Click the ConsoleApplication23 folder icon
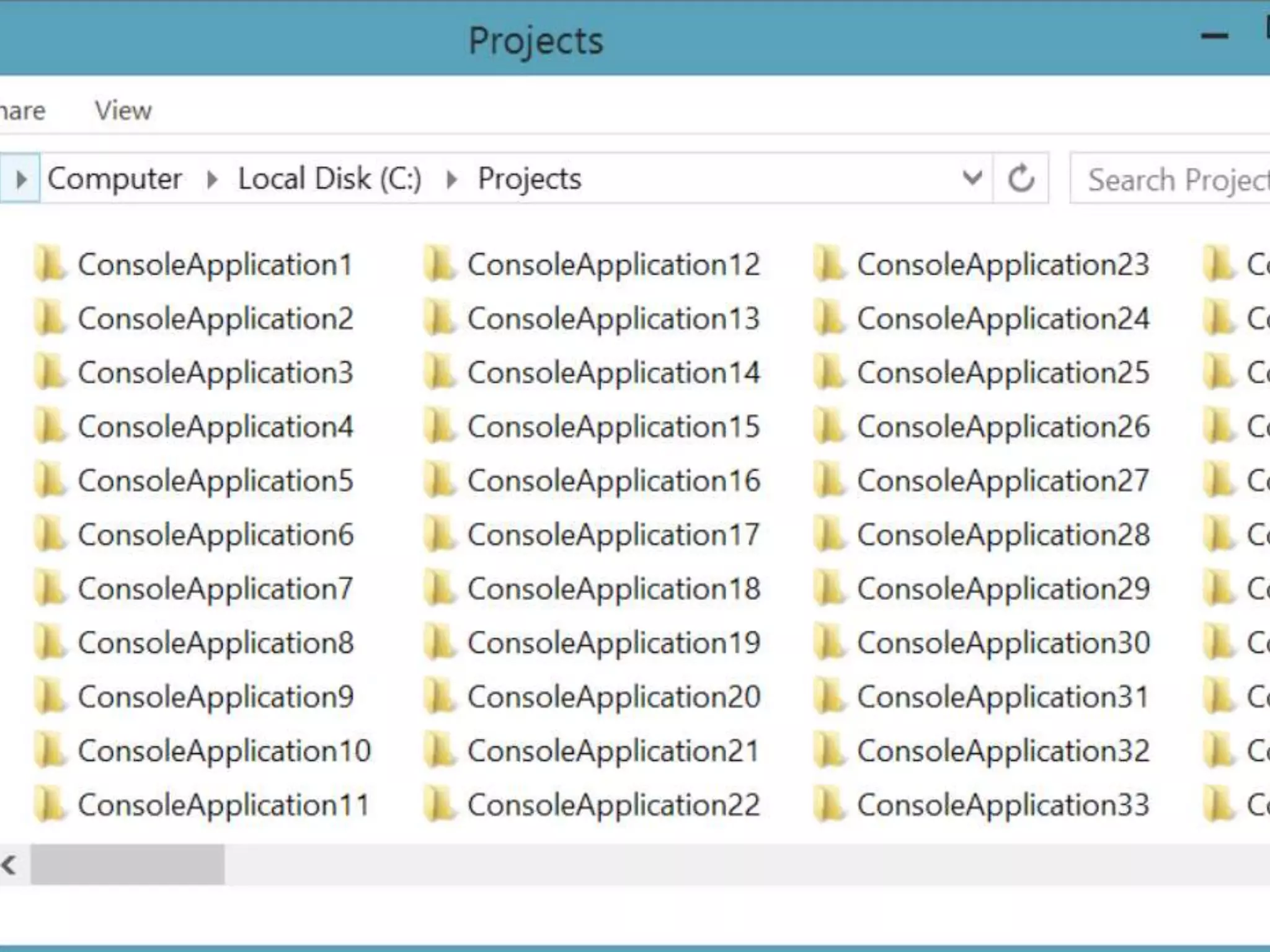 (828, 263)
